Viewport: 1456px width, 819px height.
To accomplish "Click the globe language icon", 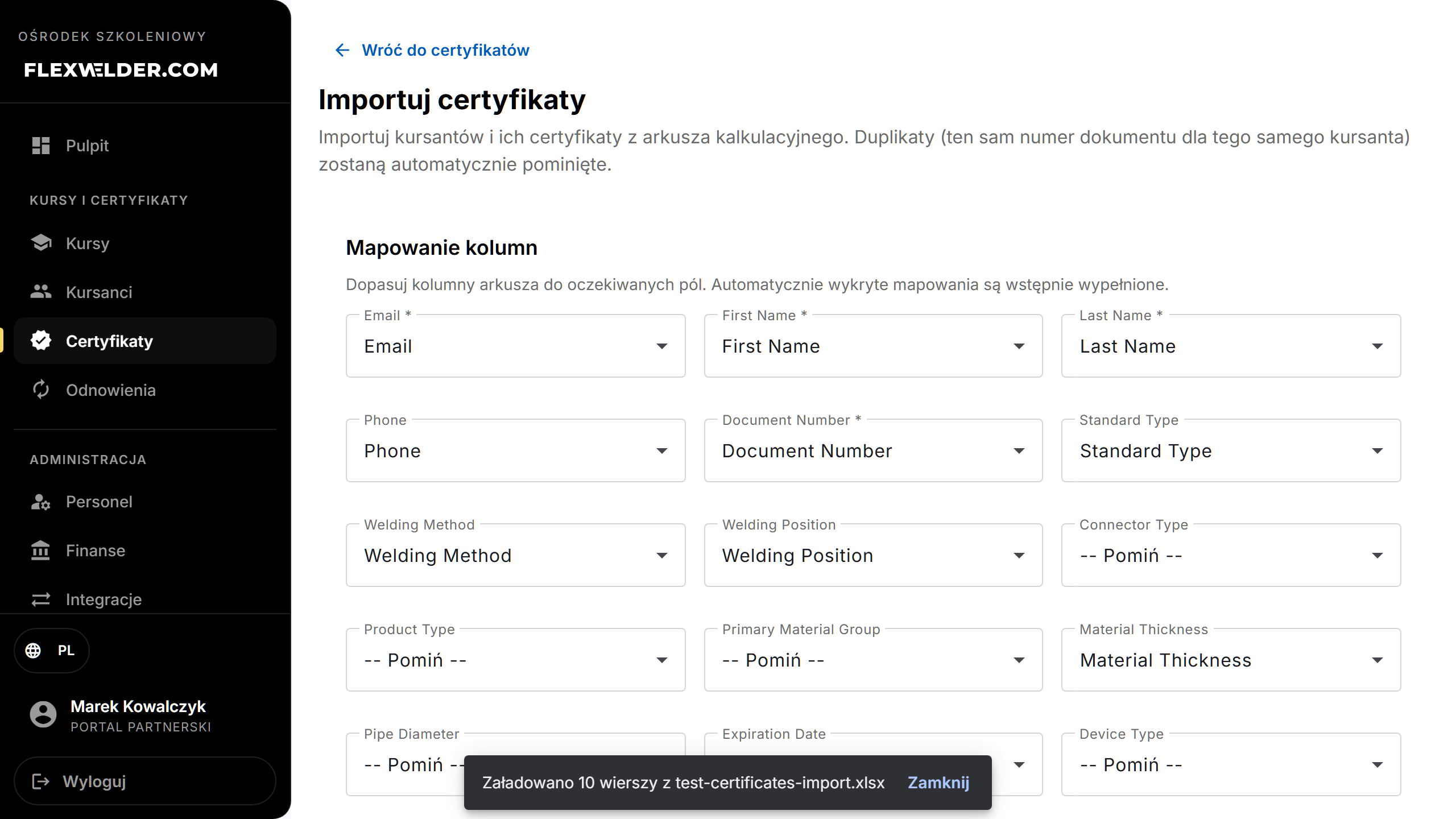I will tap(33, 650).
